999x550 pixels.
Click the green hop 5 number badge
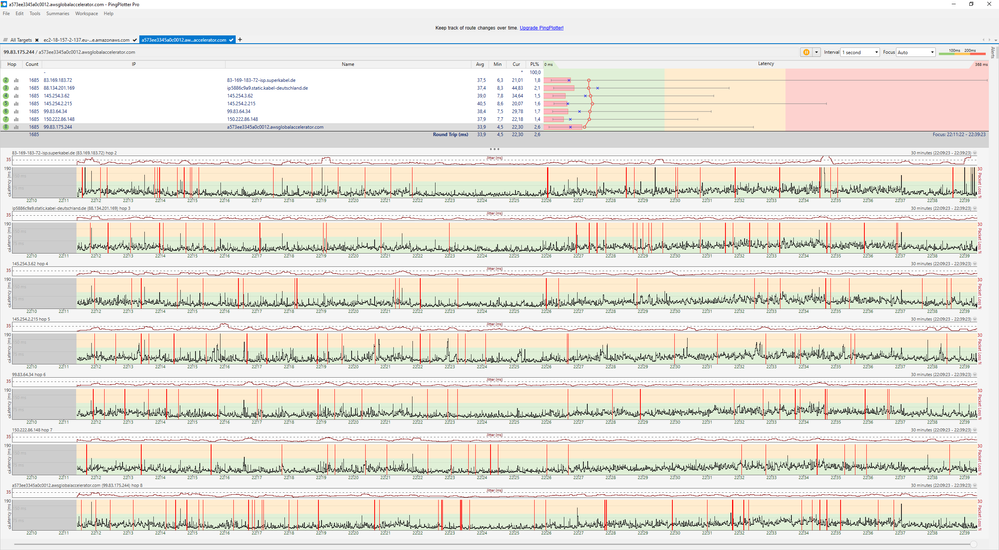tap(6, 103)
